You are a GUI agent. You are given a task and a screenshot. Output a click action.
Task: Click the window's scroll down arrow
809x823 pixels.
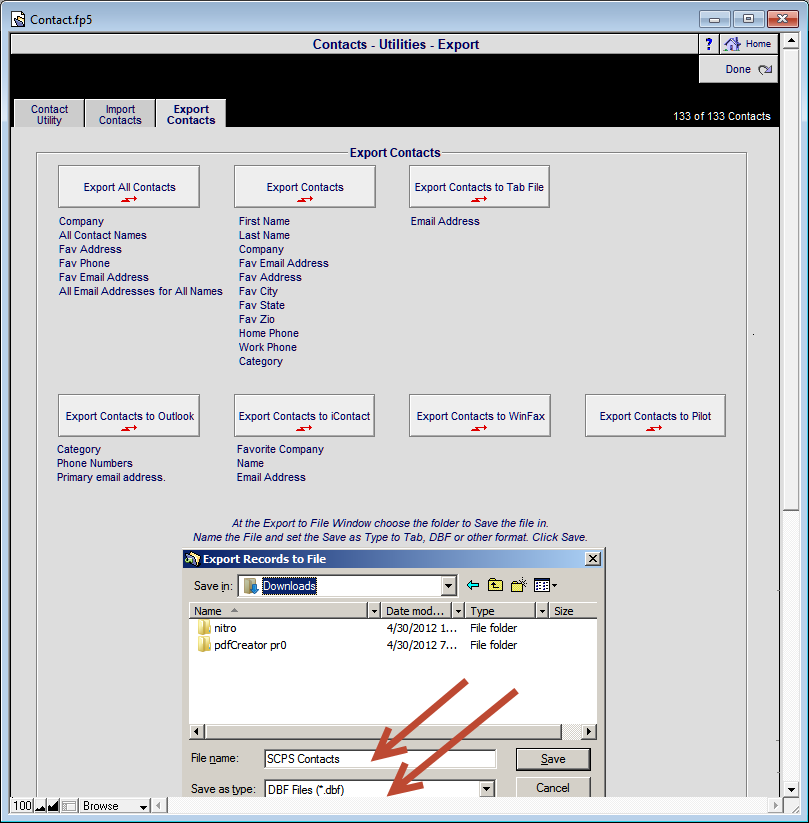[791, 789]
